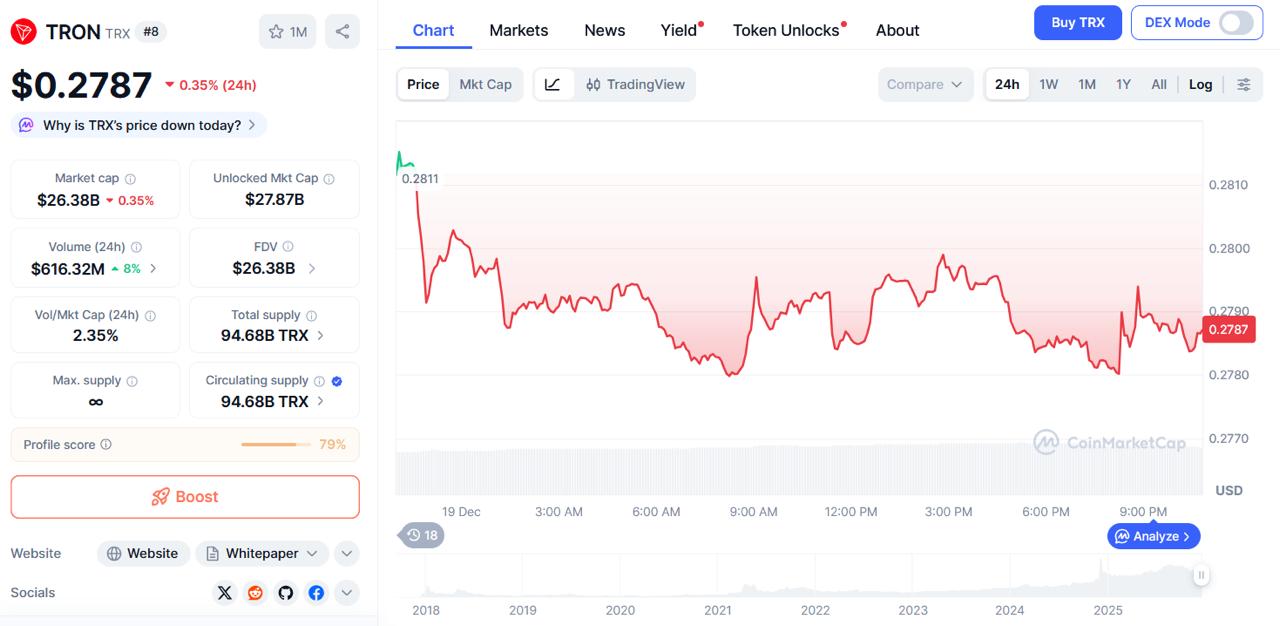Screen dimensions: 1280x626
Task: Share the TRON page
Action: point(343,31)
